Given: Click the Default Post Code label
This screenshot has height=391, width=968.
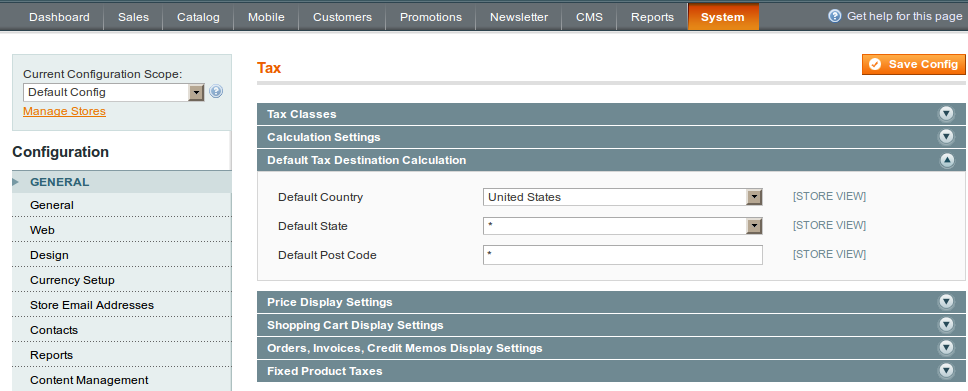Looking at the screenshot, I should click(x=327, y=255).
